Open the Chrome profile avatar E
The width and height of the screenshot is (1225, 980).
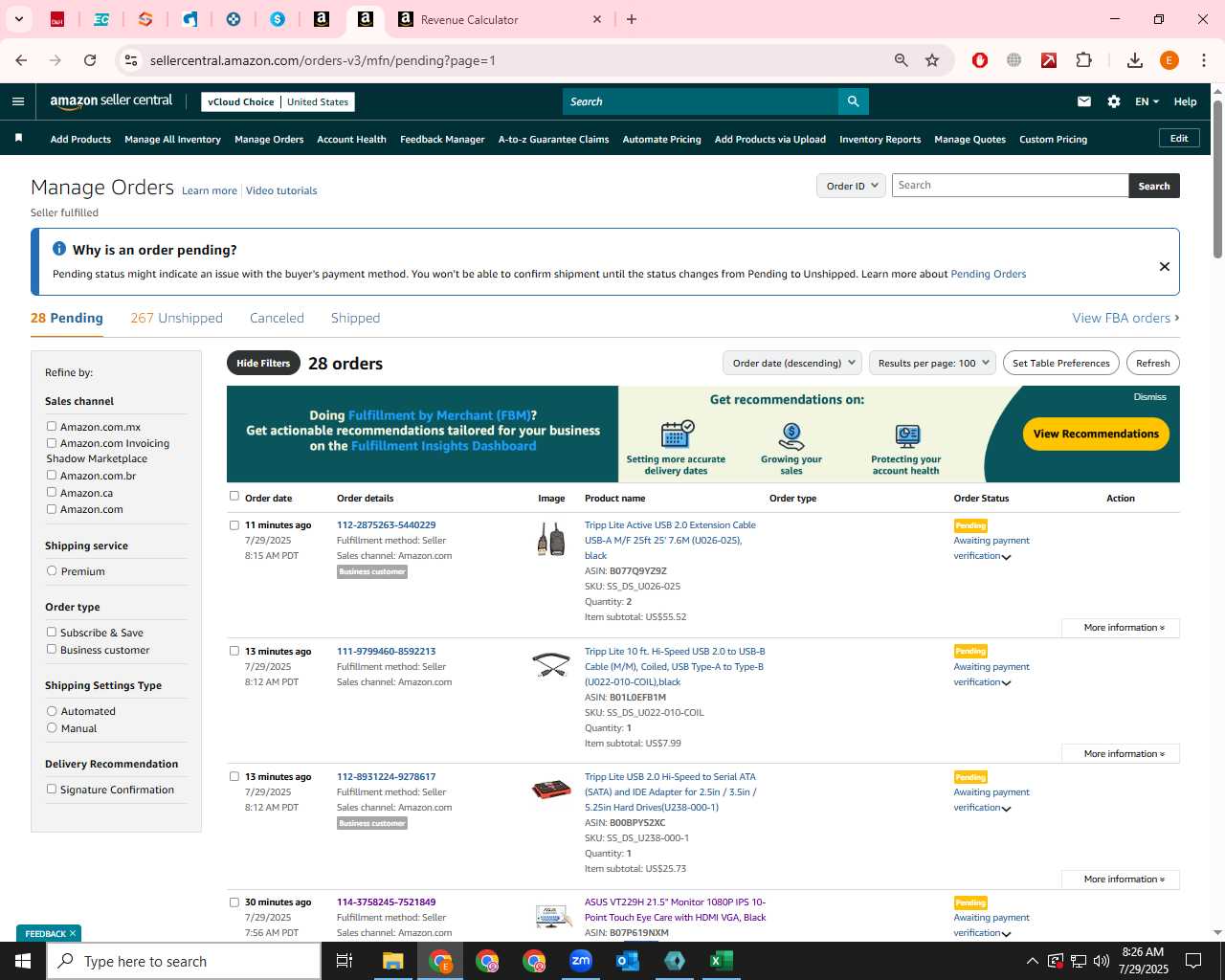pyautogui.click(x=1169, y=60)
